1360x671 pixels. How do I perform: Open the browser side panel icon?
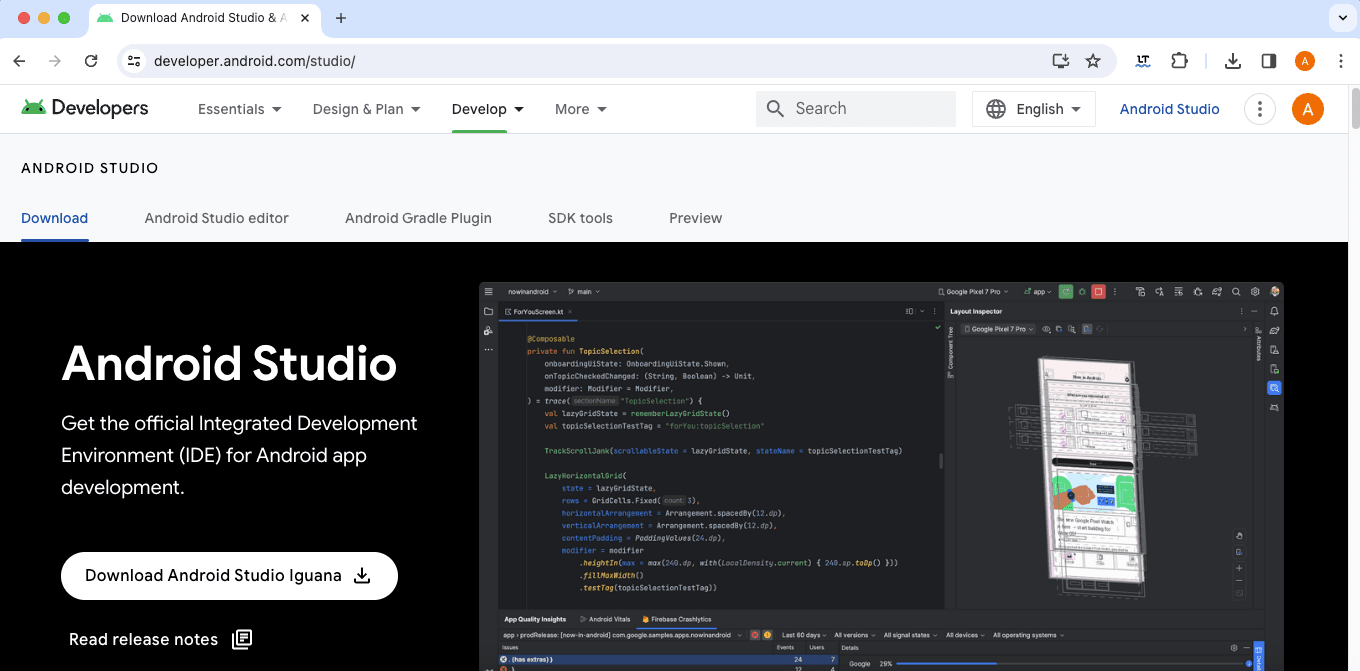pyautogui.click(x=1269, y=61)
